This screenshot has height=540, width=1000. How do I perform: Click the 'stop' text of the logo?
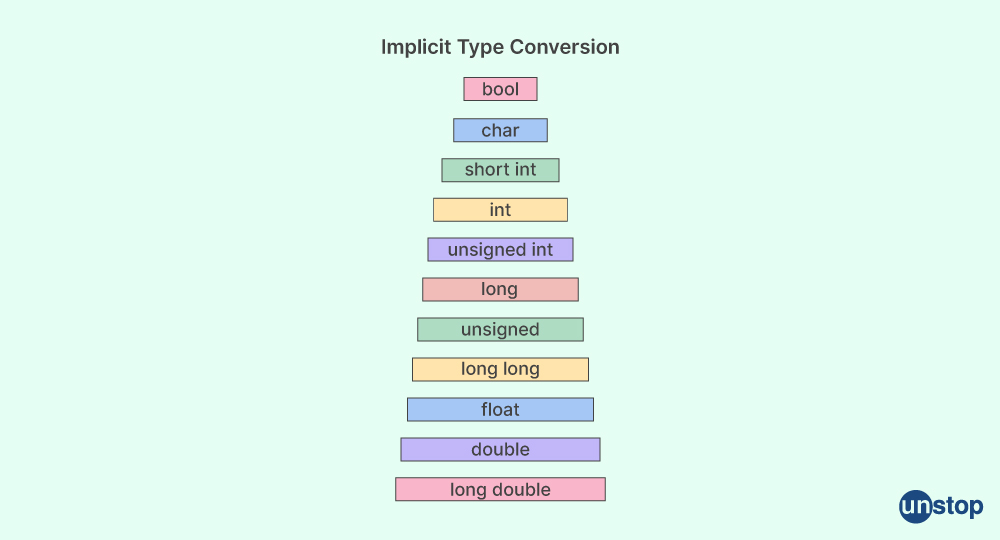coord(958,507)
